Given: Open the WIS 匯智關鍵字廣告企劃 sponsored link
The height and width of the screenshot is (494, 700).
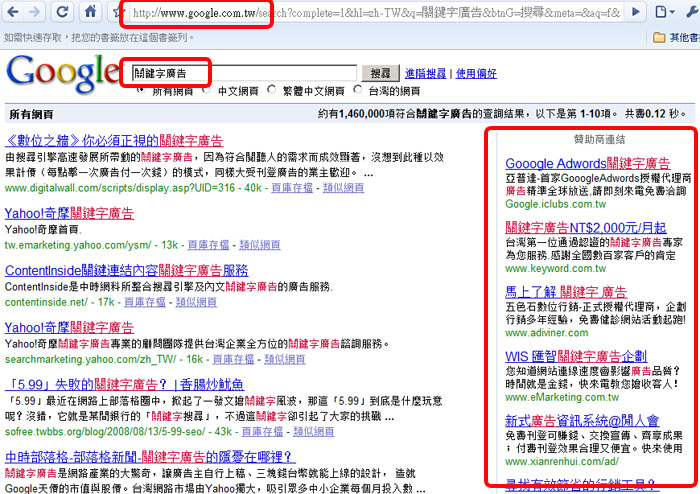Looking at the screenshot, I should coord(576,356).
